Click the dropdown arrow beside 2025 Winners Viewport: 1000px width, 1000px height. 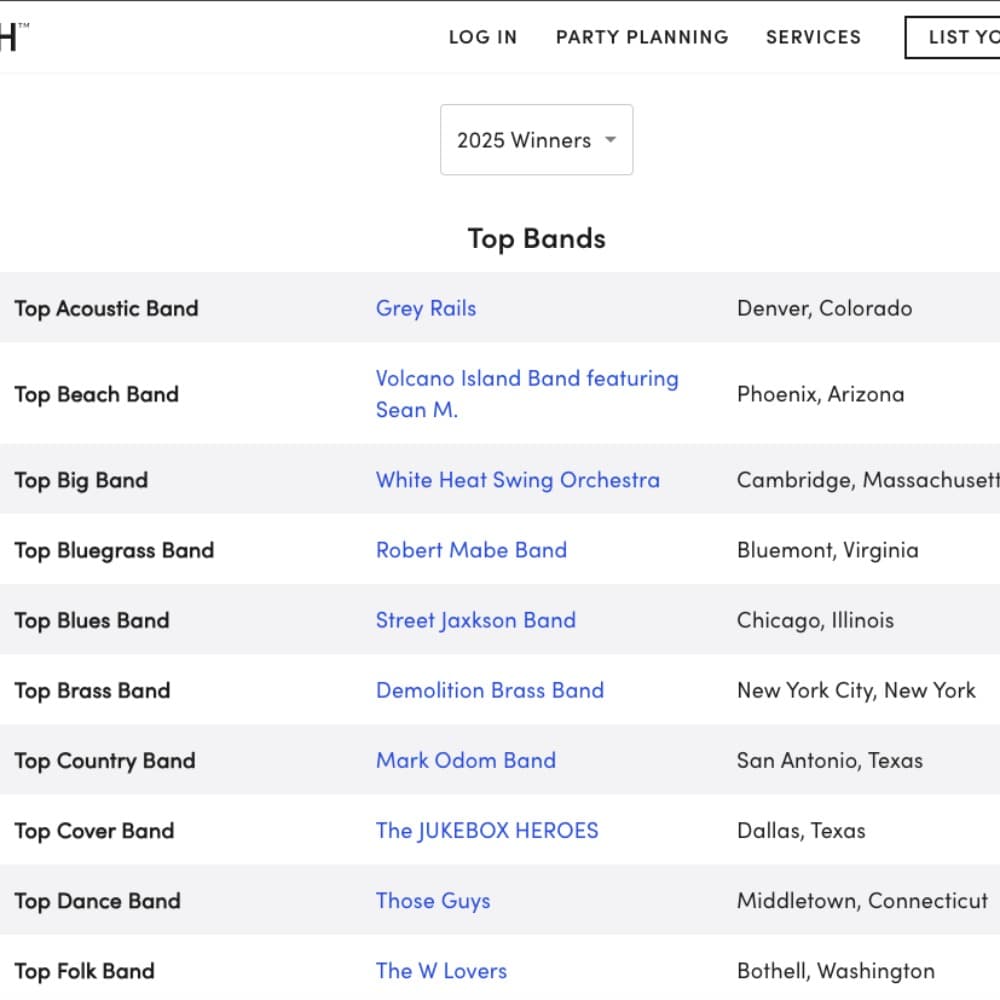(610, 140)
